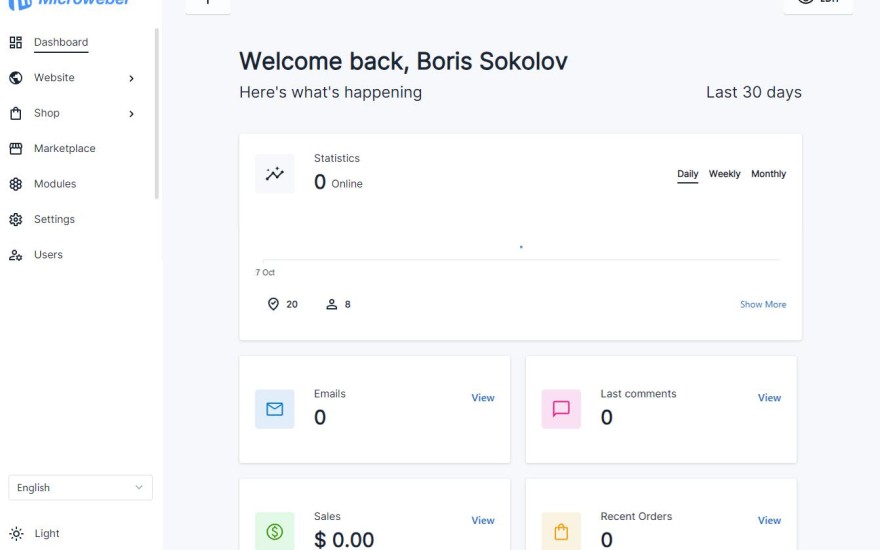
Task: Click the Modules icon in sidebar
Action: coord(15,184)
